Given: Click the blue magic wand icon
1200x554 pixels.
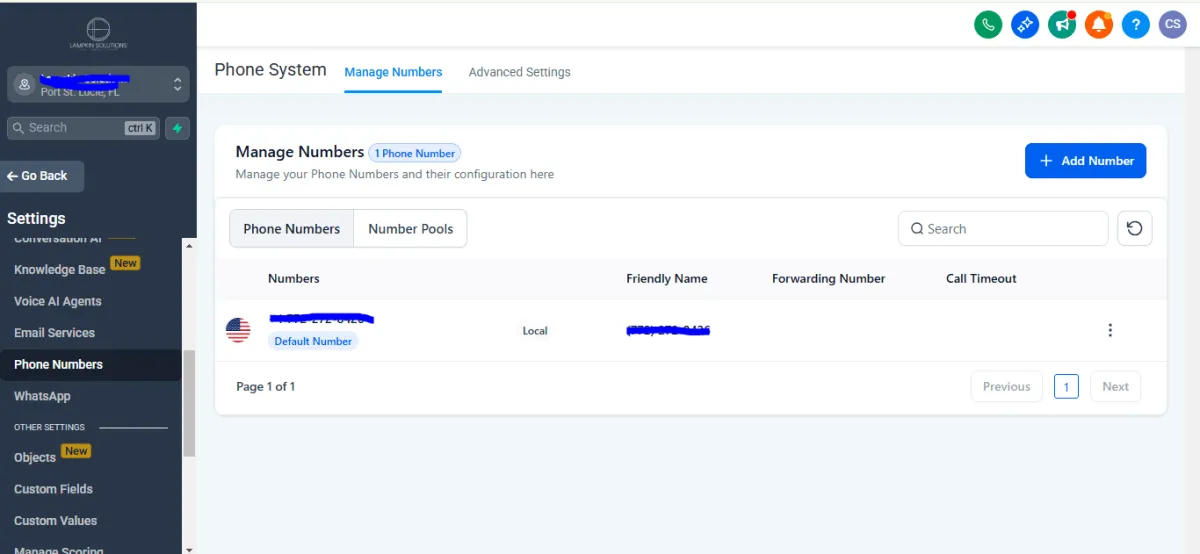Looking at the screenshot, I should click(x=1025, y=25).
